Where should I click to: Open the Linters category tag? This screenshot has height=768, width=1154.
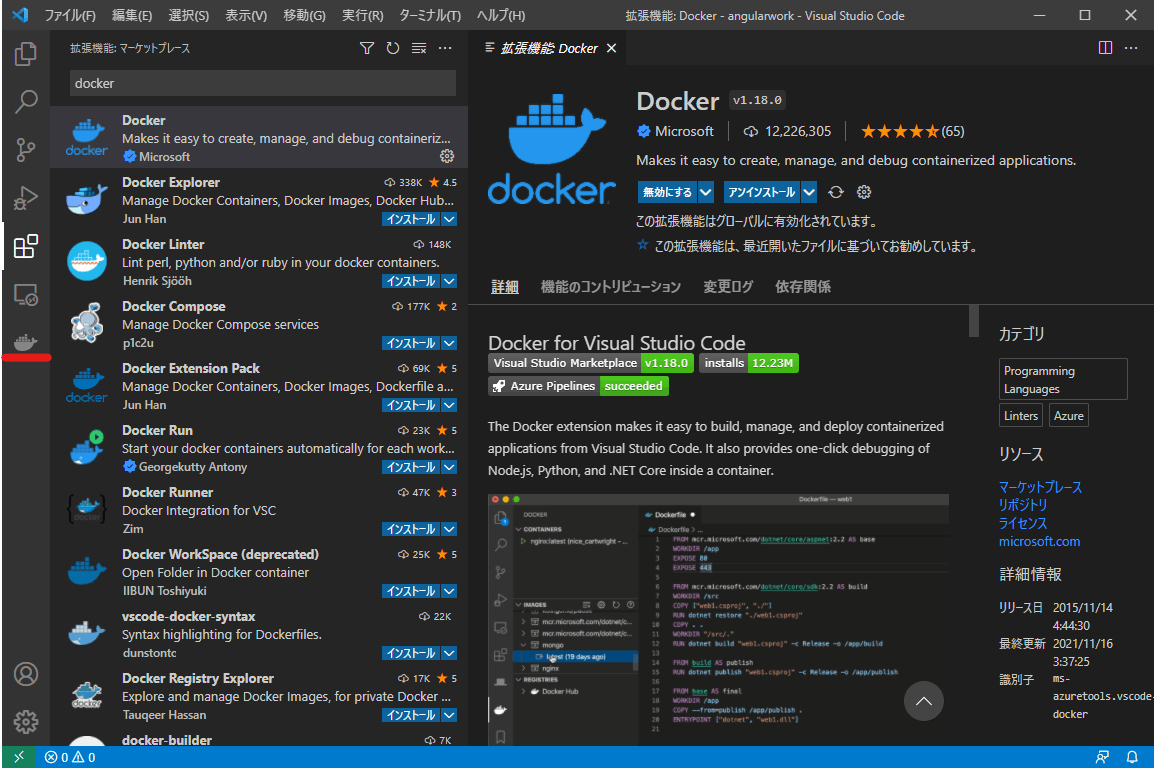coord(1021,416)
